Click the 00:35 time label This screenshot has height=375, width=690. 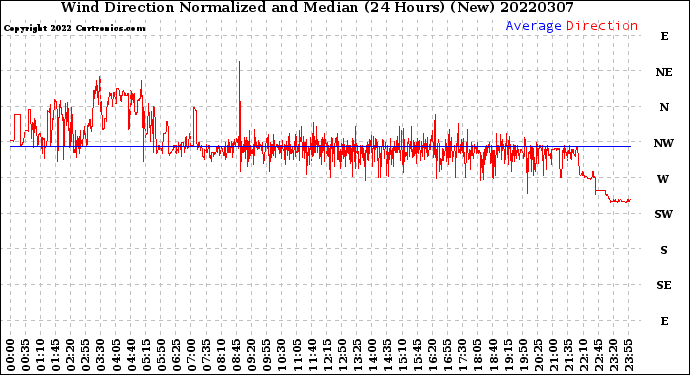26,355
